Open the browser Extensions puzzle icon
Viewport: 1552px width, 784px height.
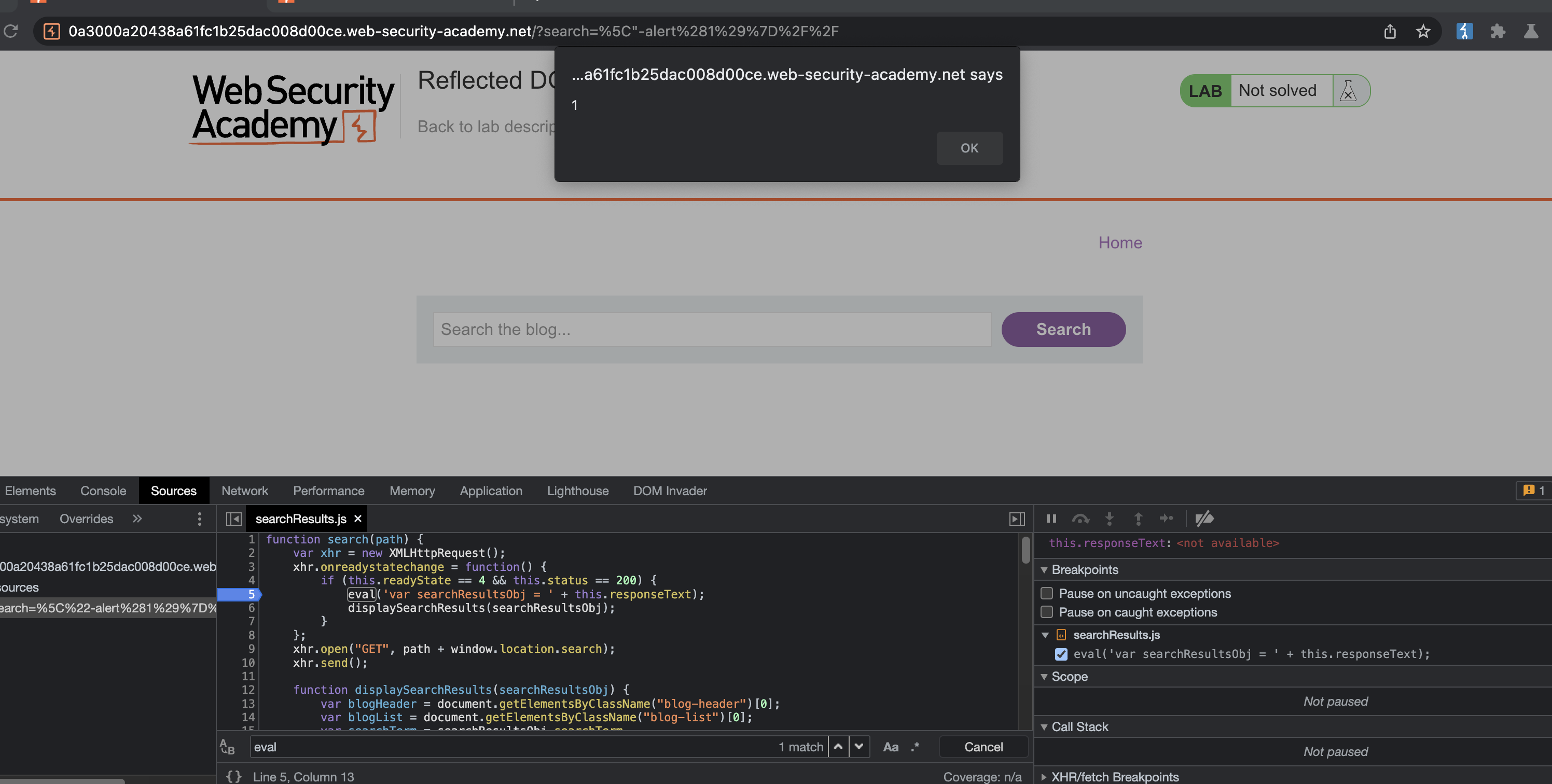(x=1497, y=31)
